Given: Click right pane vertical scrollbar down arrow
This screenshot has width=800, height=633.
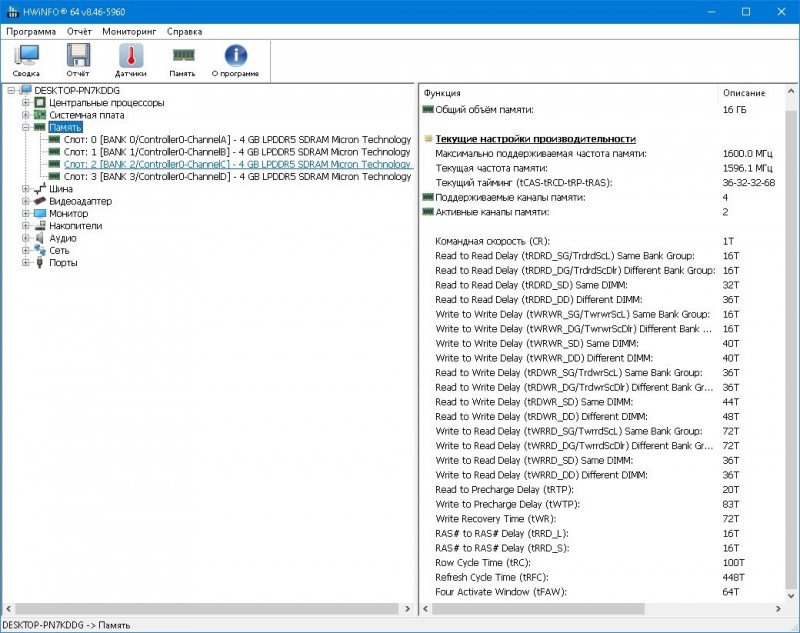Looking at the screenshot, I should tap(791, 595).
